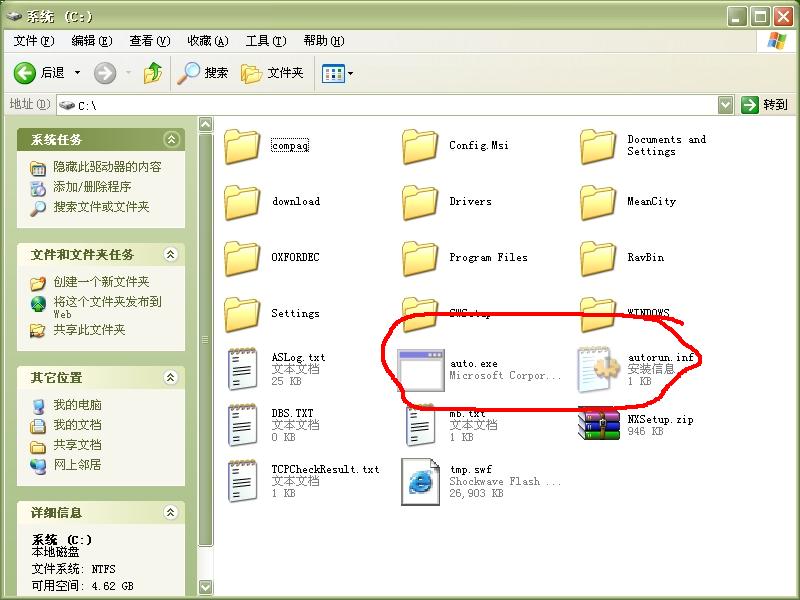Click the Windows flag logo at top right
This screenshot has width=800, height=600.
tap(777, 41)
